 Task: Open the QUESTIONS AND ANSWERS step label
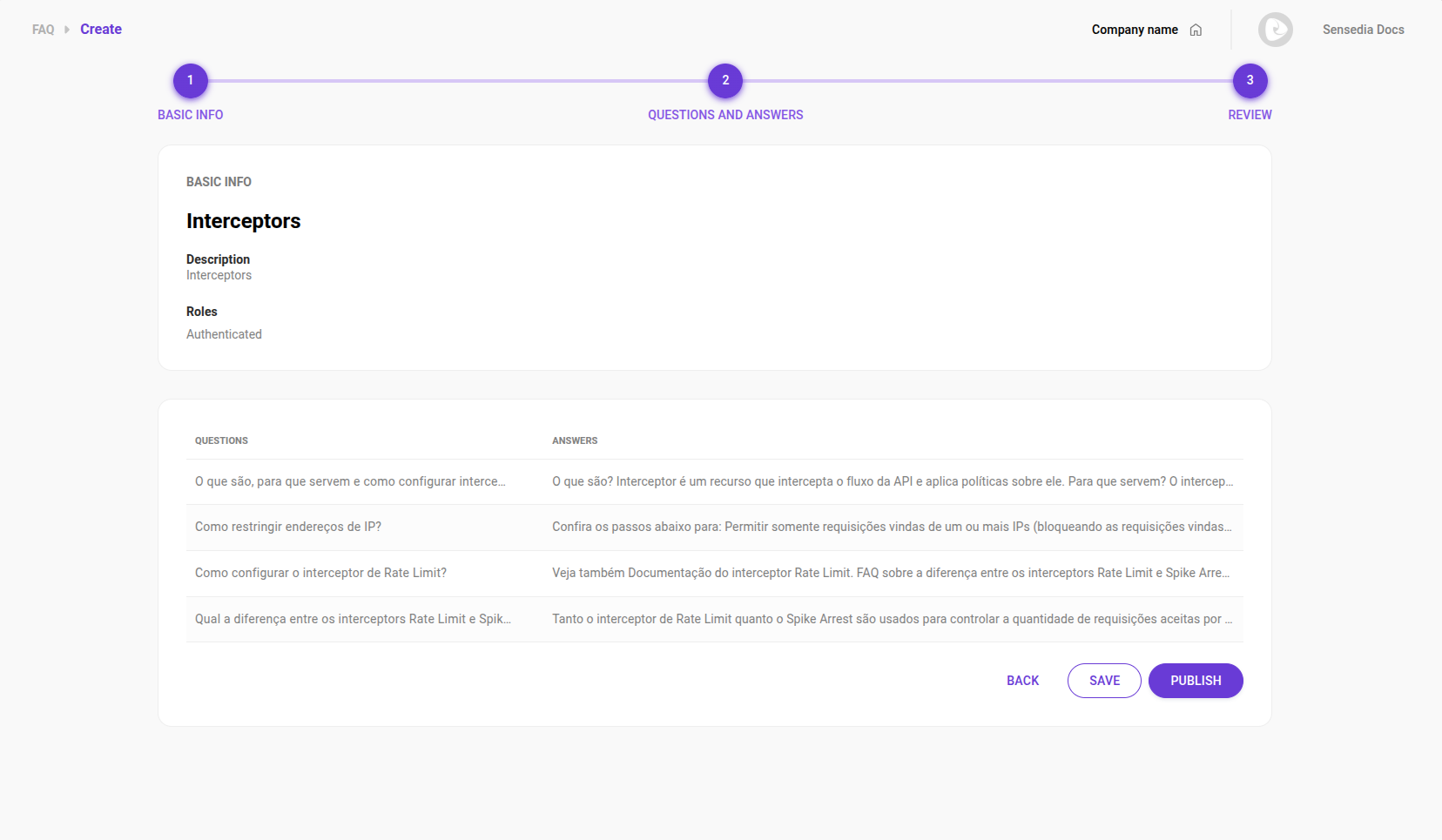724,114
